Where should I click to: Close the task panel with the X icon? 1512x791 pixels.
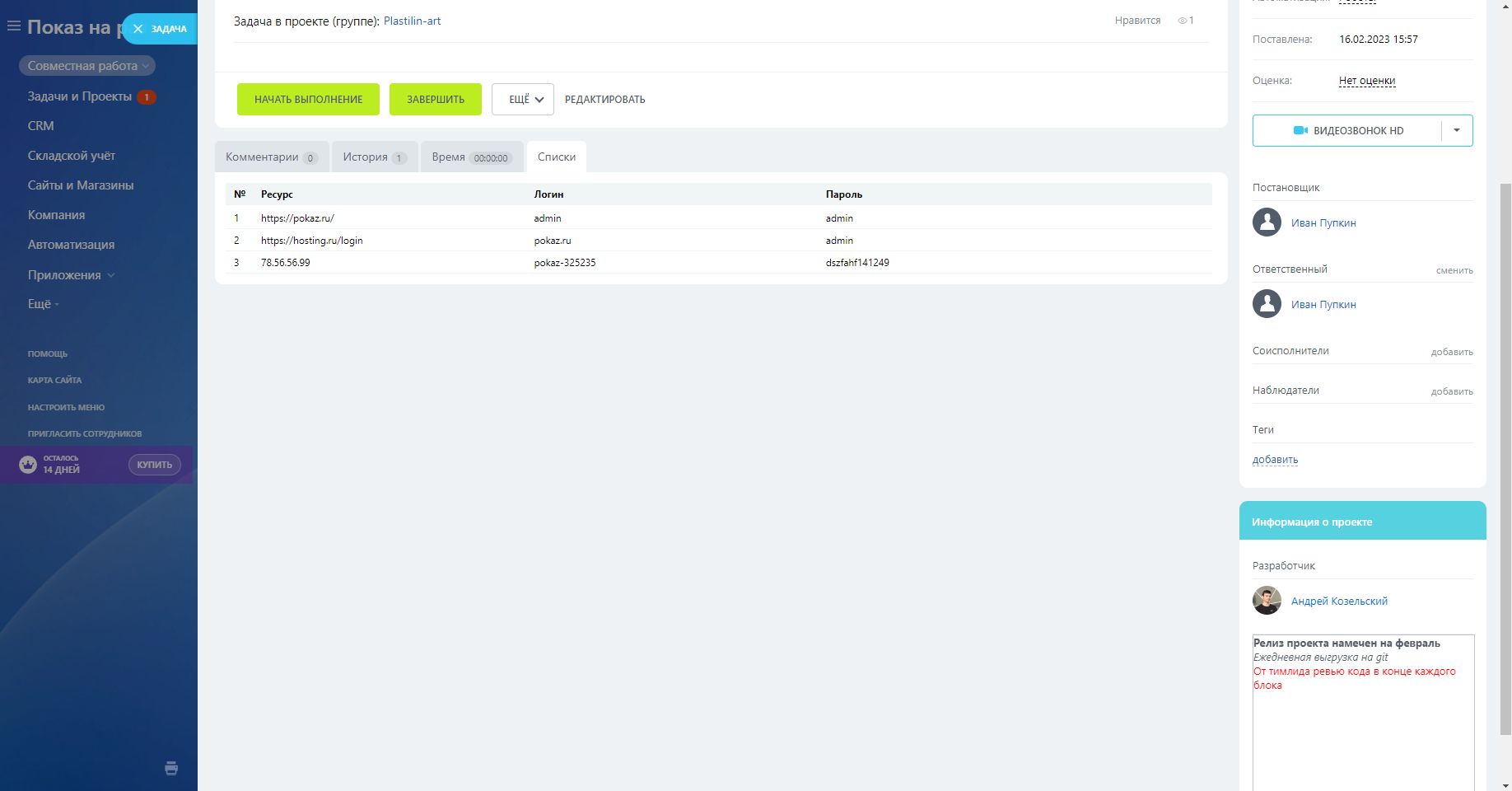(138, 29)
